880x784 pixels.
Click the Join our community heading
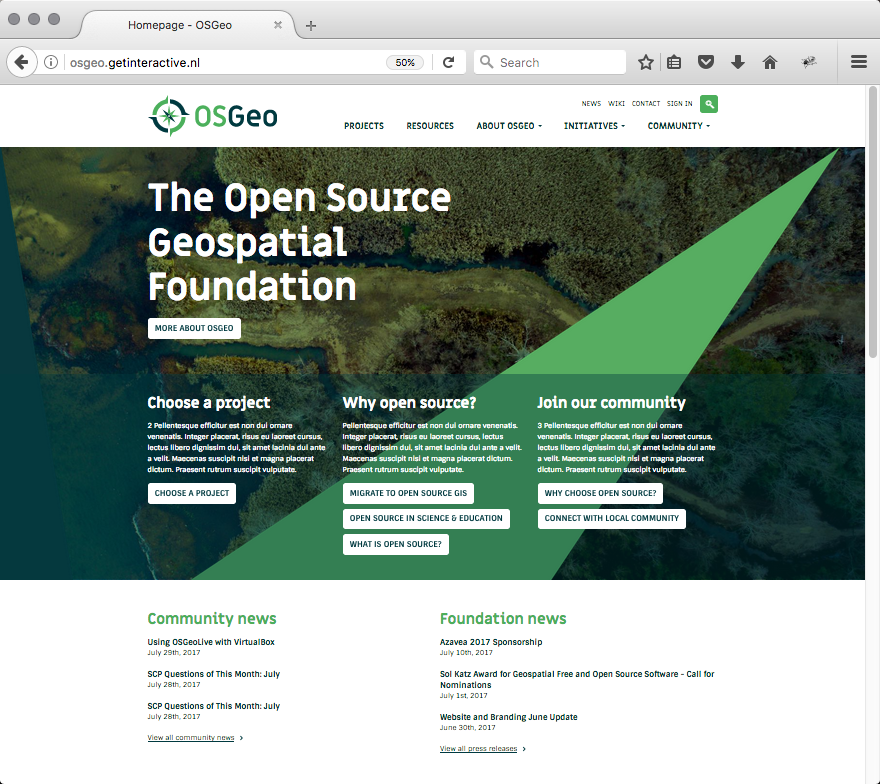(612, 403)
